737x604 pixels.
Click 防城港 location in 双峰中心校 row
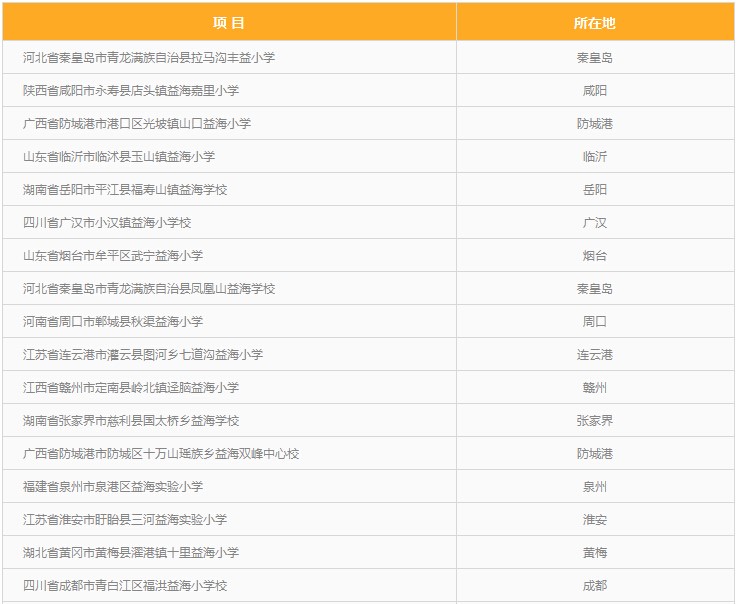coord(595,454)
